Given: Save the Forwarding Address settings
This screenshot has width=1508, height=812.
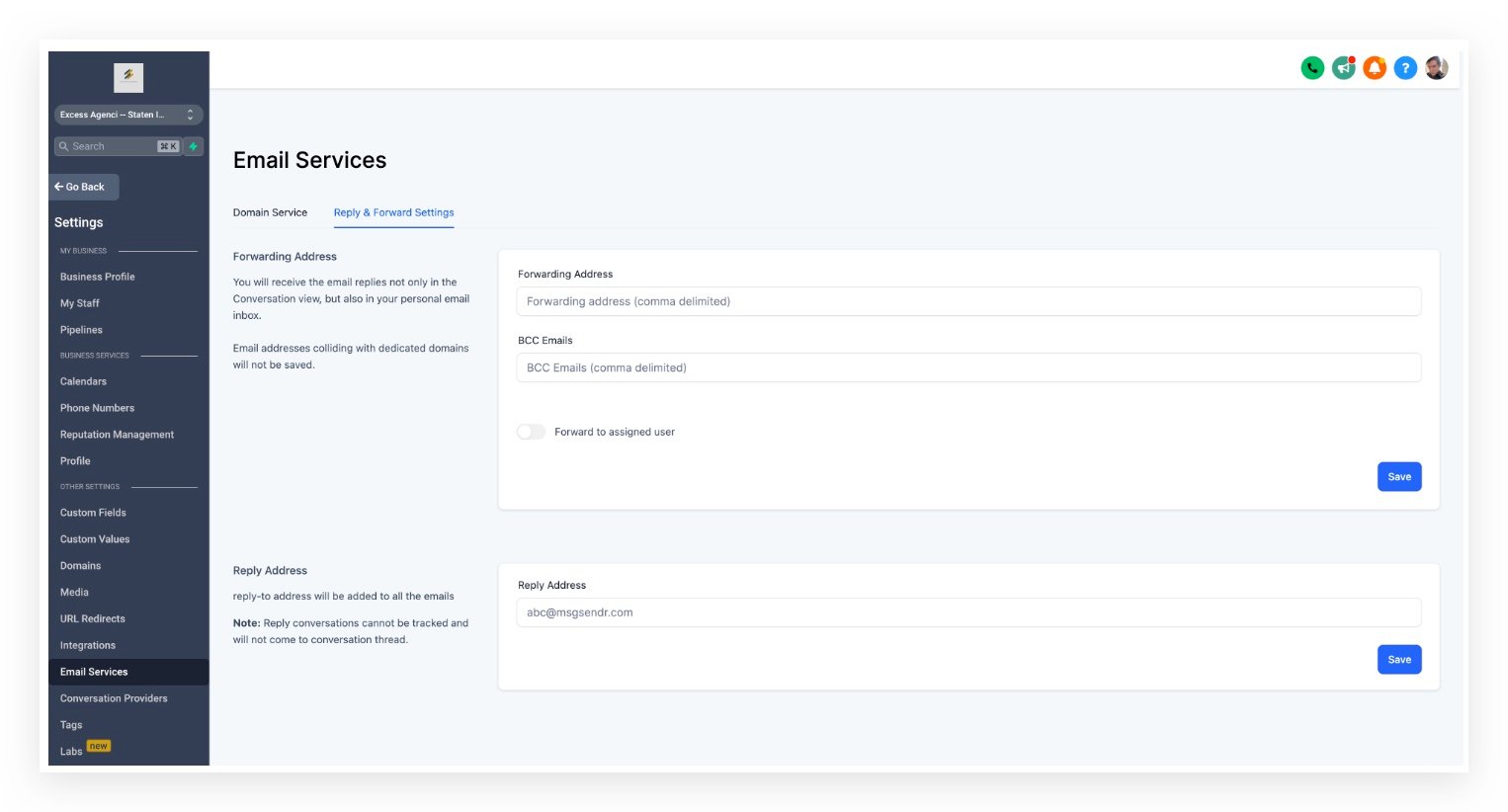Looking at the screenshot, I should coord(1398,476).
